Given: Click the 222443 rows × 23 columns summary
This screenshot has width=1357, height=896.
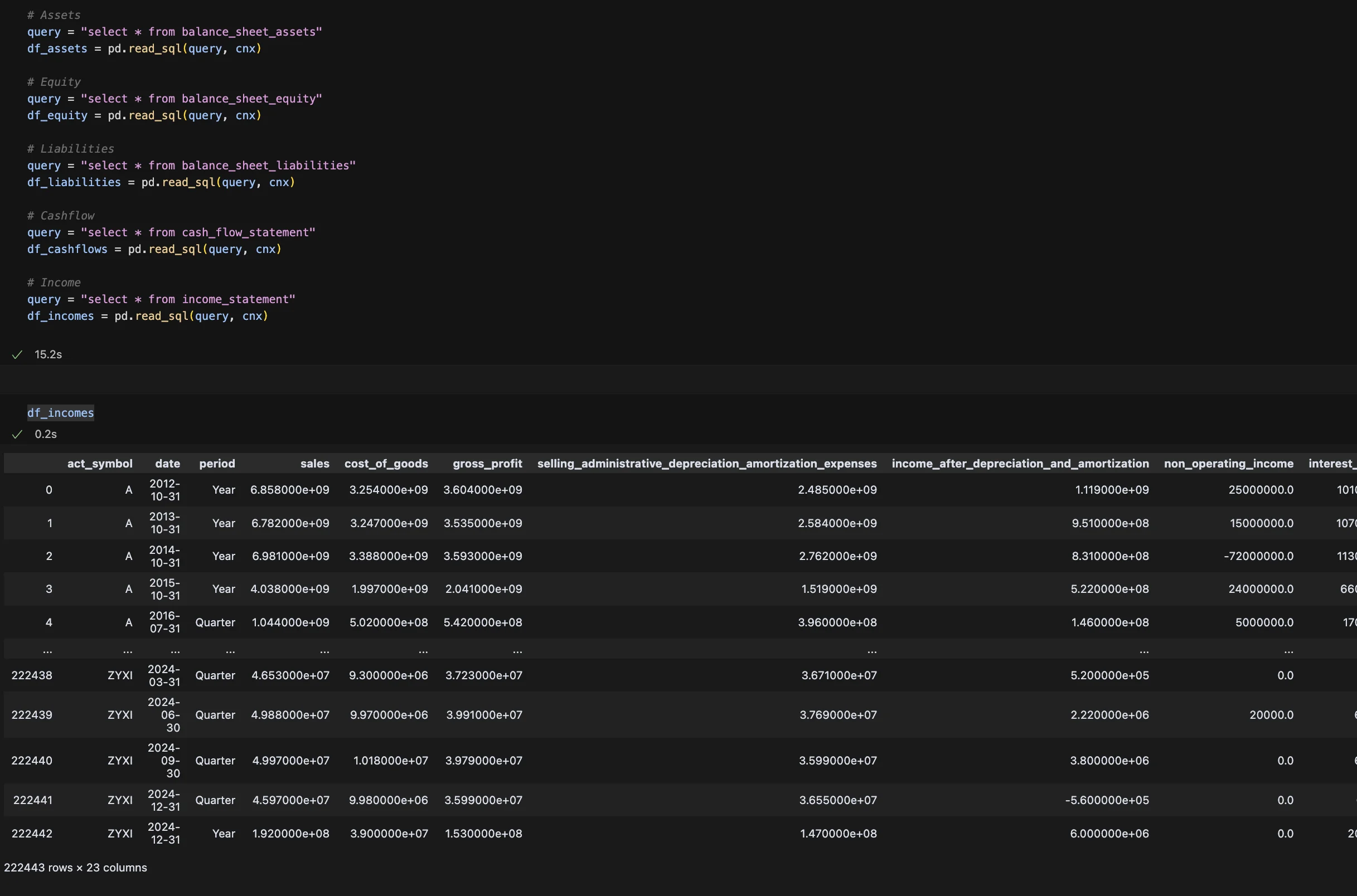Looking at the screenshot, I should [75, 868].
